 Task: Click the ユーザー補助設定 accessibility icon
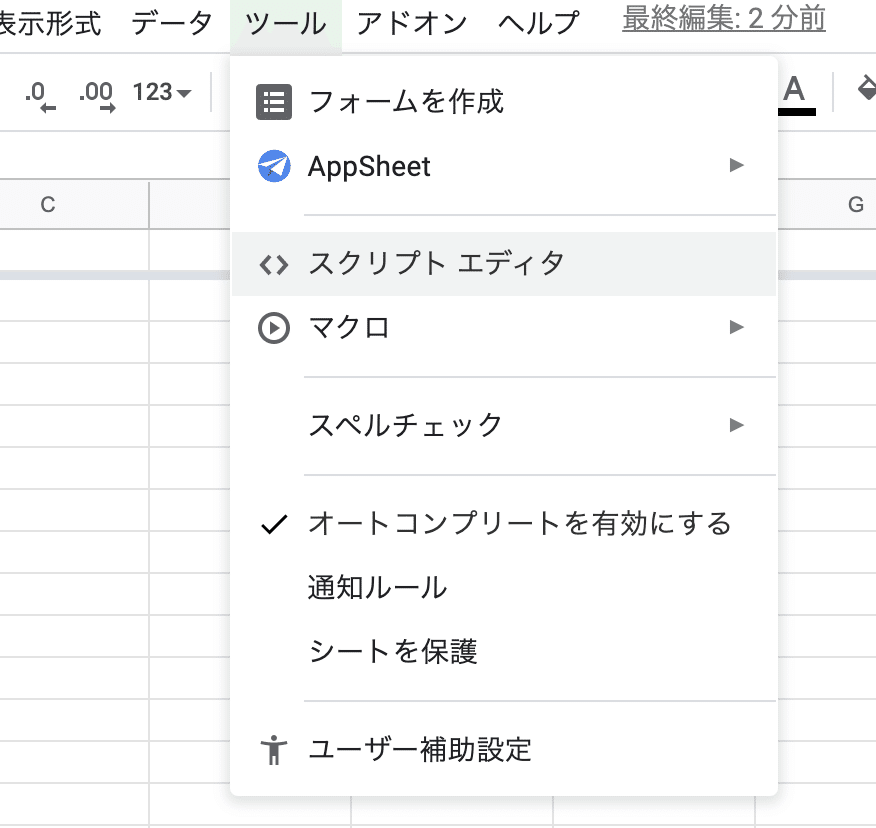tap(273, 749)
